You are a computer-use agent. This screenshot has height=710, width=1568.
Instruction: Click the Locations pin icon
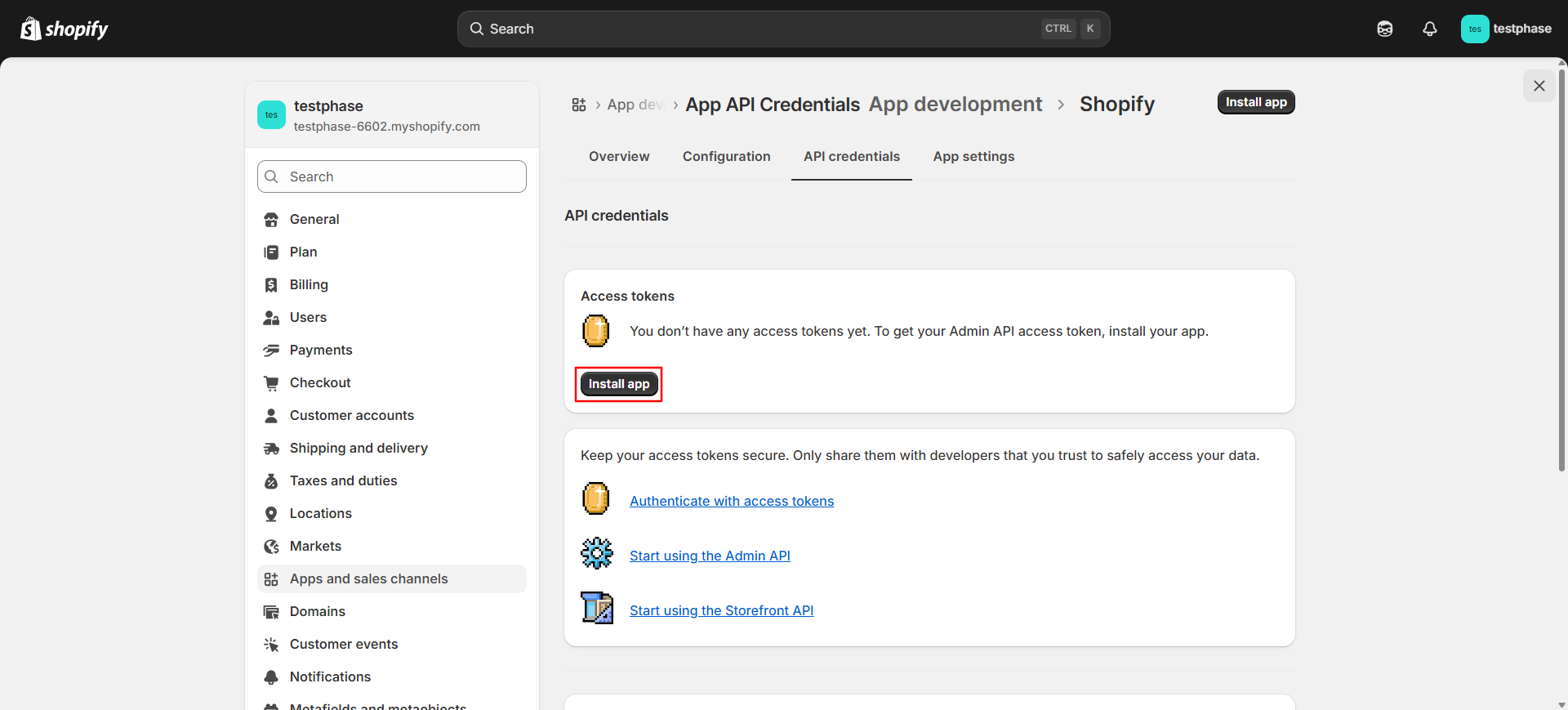tap(271, 514)
